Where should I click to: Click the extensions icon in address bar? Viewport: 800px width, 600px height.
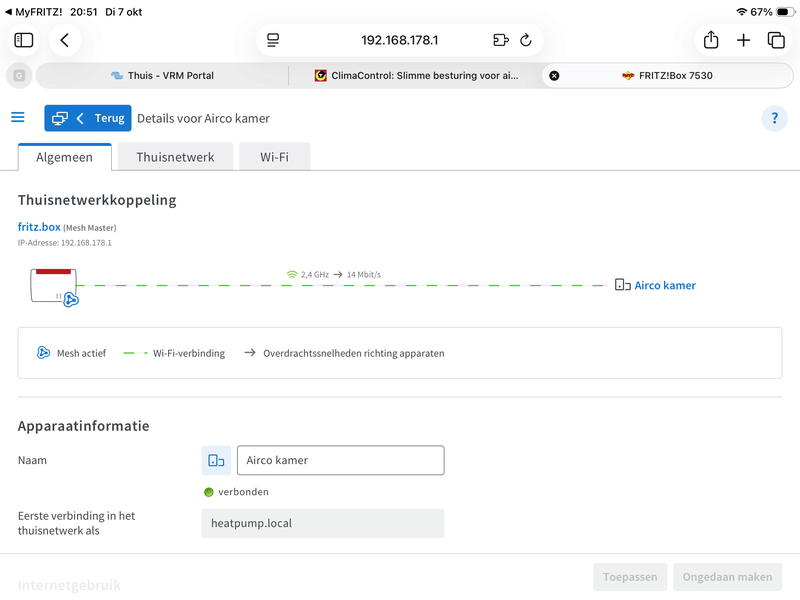point(501,40)
